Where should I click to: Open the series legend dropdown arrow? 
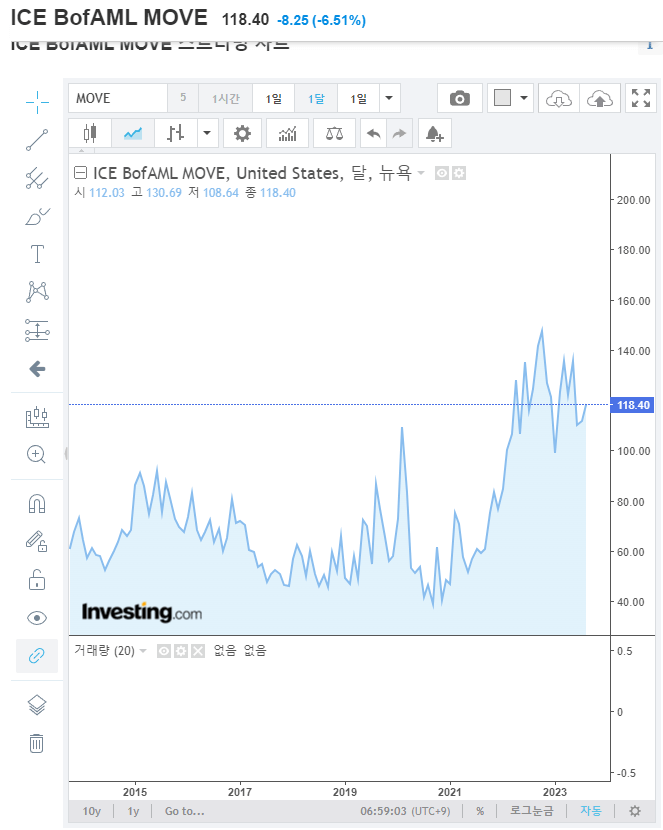[421, 173]
